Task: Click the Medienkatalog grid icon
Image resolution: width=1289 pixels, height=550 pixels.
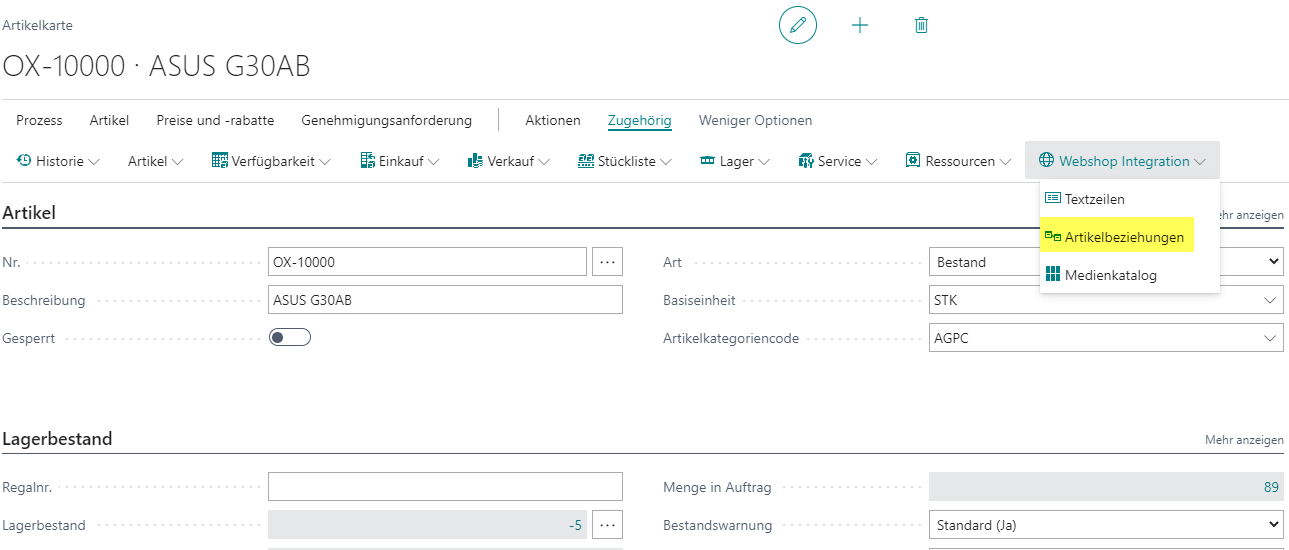Action: point(1053,275)
